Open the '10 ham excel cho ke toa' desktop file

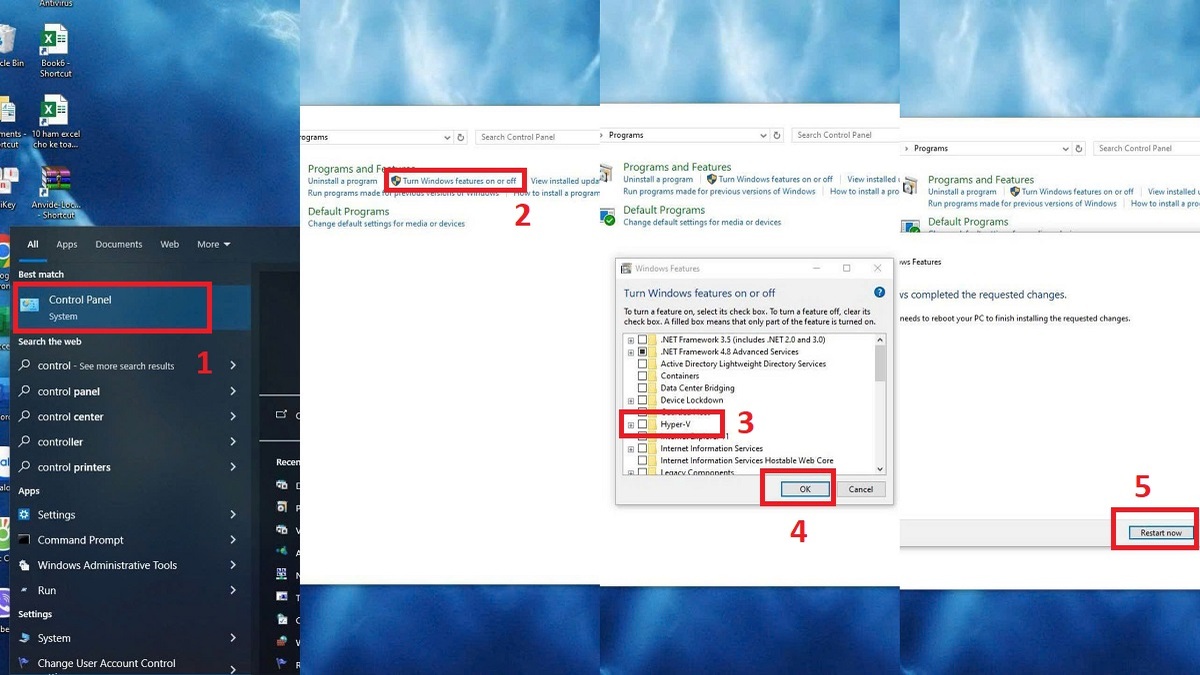[54, 122]
